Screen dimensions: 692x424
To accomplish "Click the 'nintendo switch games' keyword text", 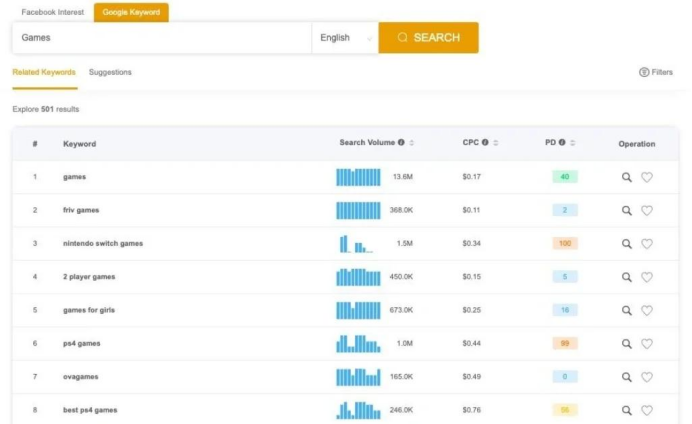I will [103, 244].
